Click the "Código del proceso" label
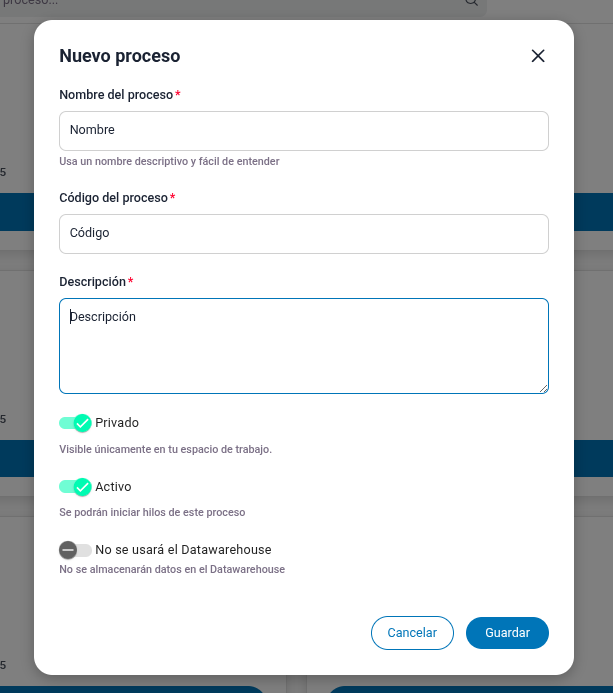613x693 pixels. point(113,198)
